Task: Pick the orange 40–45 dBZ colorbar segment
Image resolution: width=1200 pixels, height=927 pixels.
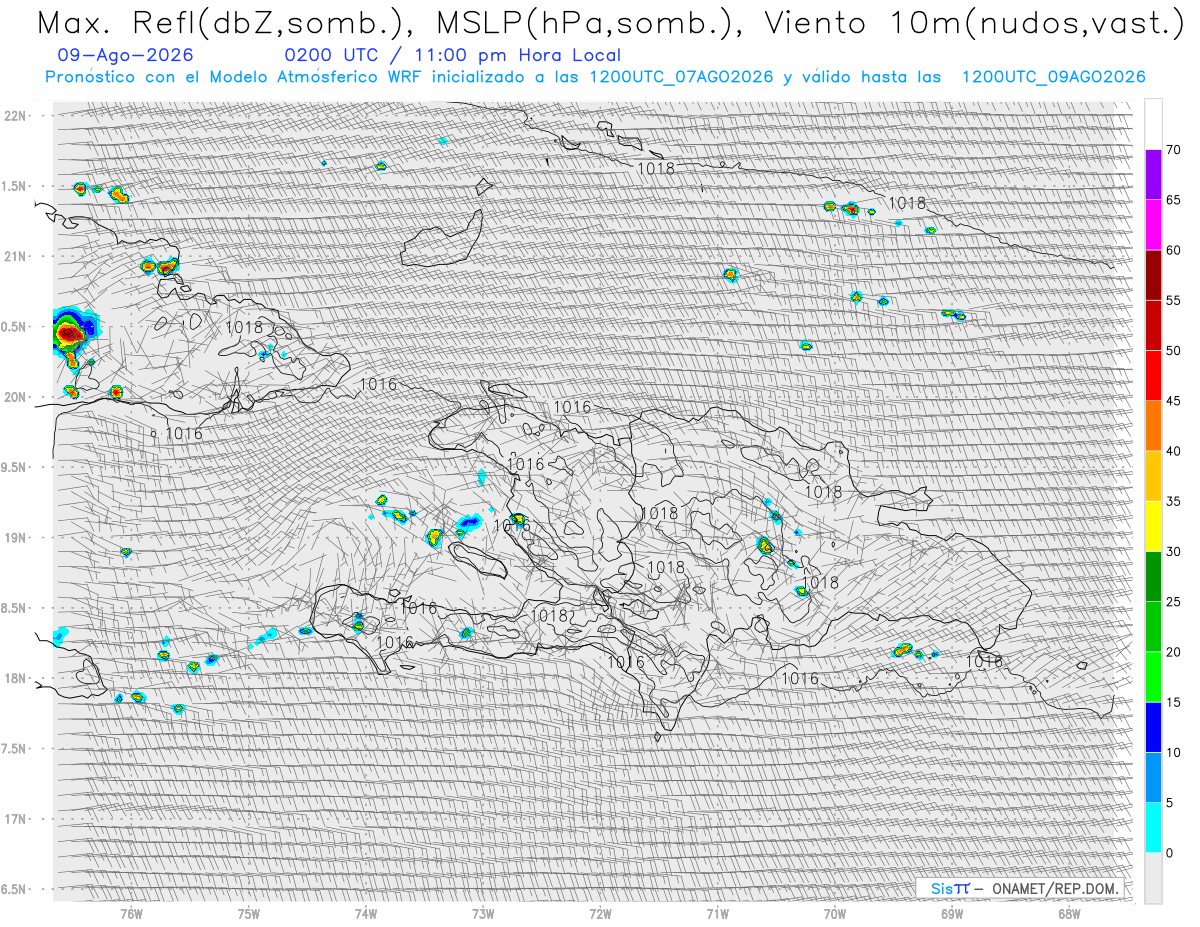Action: (x=1153, y=426)
